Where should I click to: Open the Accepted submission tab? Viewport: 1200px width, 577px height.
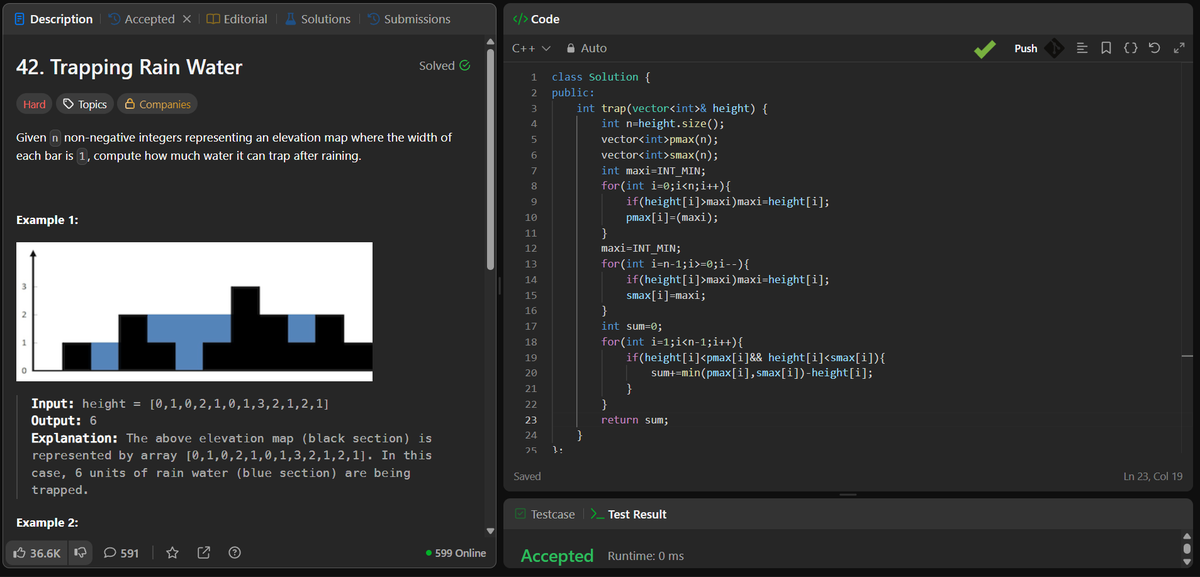tap(141, 19)
